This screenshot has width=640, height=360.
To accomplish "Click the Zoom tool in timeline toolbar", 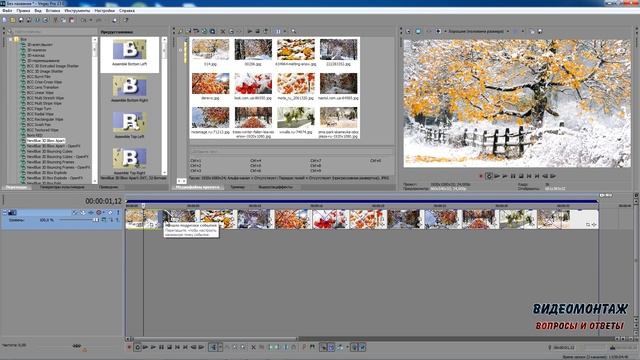I will point(243,347).
